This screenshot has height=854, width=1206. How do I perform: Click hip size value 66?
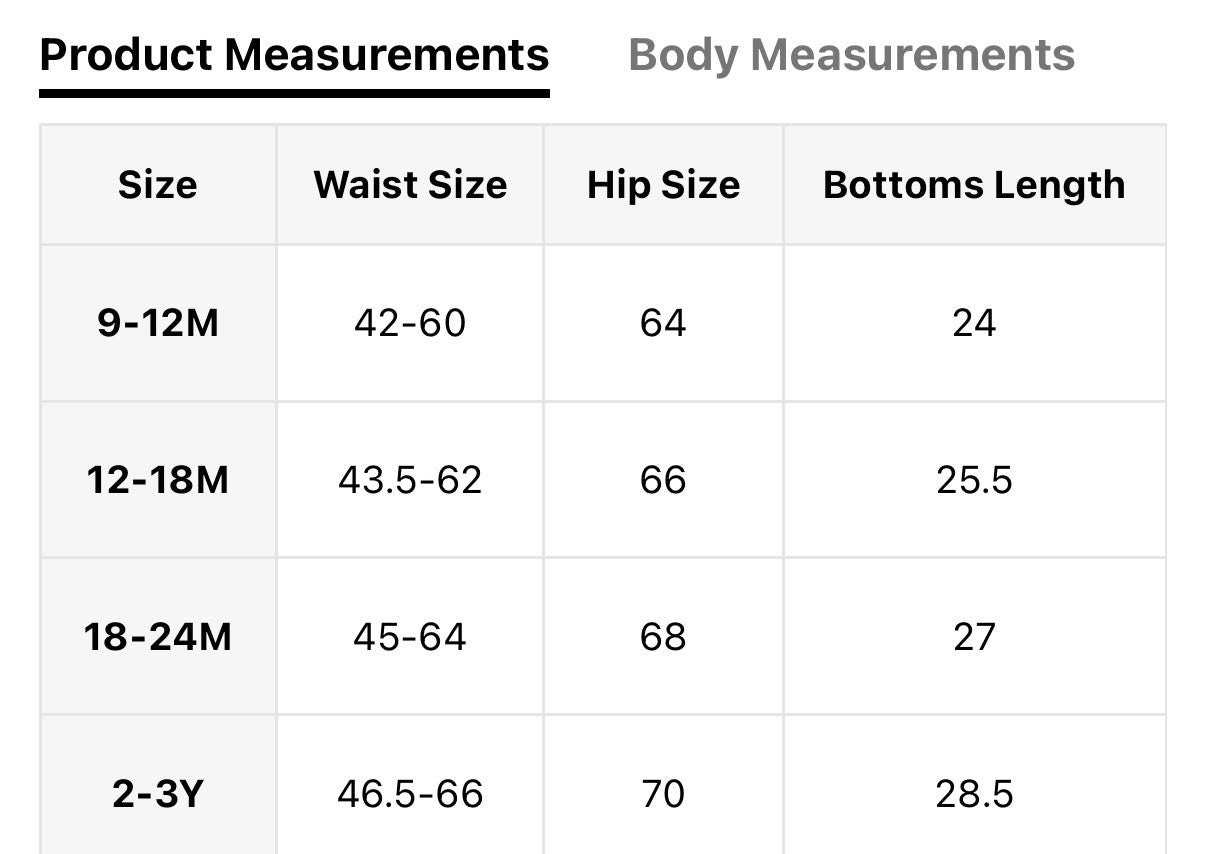[x=663, y=480]
